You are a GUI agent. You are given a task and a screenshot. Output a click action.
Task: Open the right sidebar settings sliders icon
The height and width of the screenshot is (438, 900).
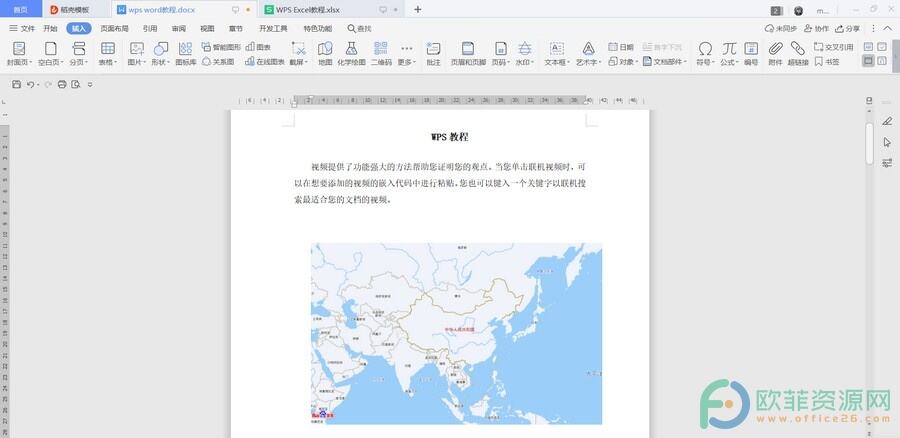[887, 163]
